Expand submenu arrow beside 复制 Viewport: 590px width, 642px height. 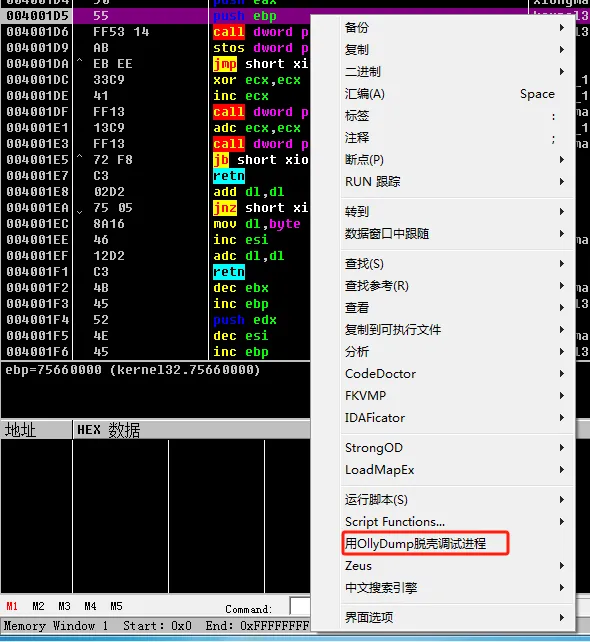[562, 50]
